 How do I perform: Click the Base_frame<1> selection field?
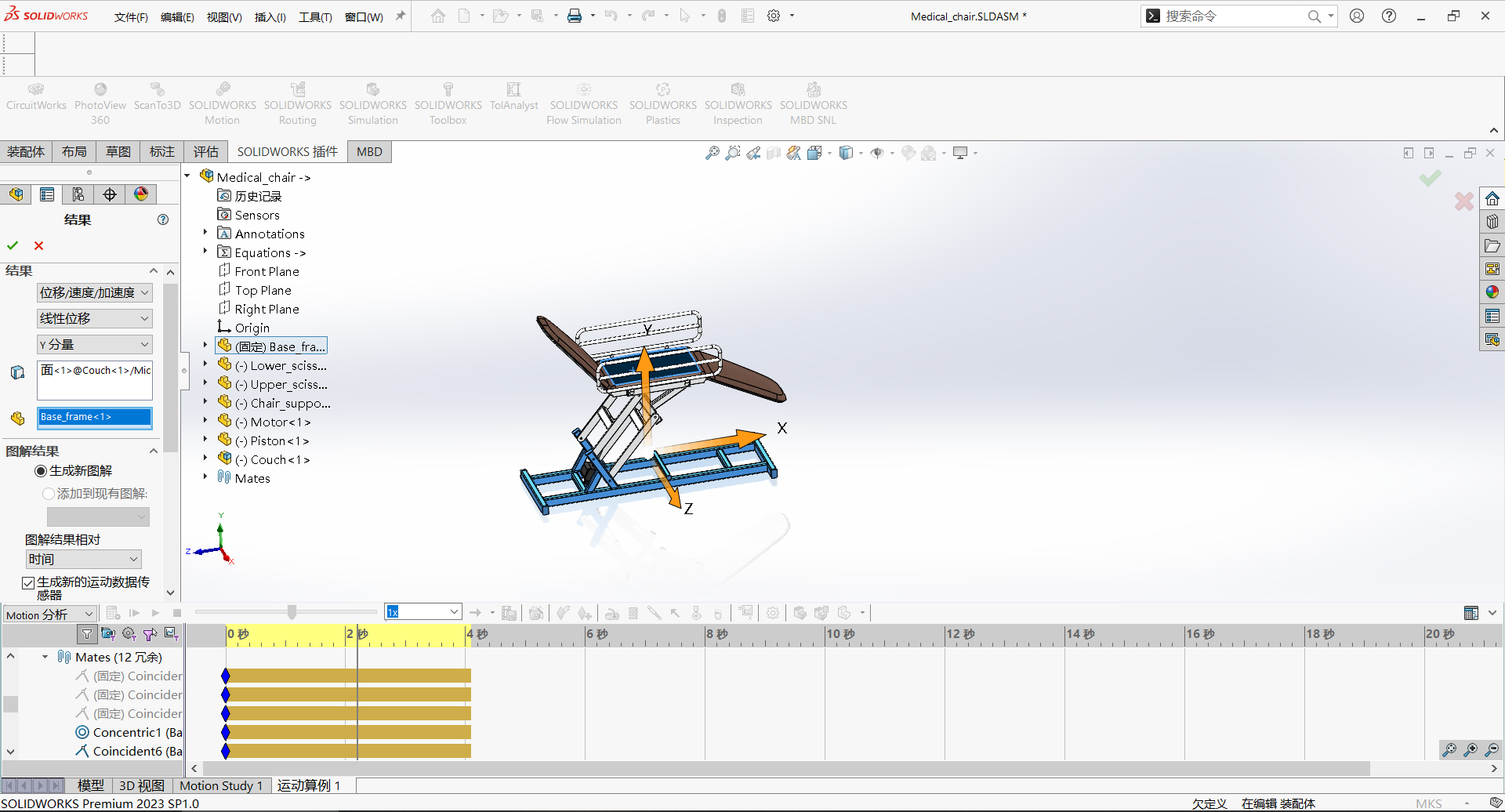[x=95, y=417]
